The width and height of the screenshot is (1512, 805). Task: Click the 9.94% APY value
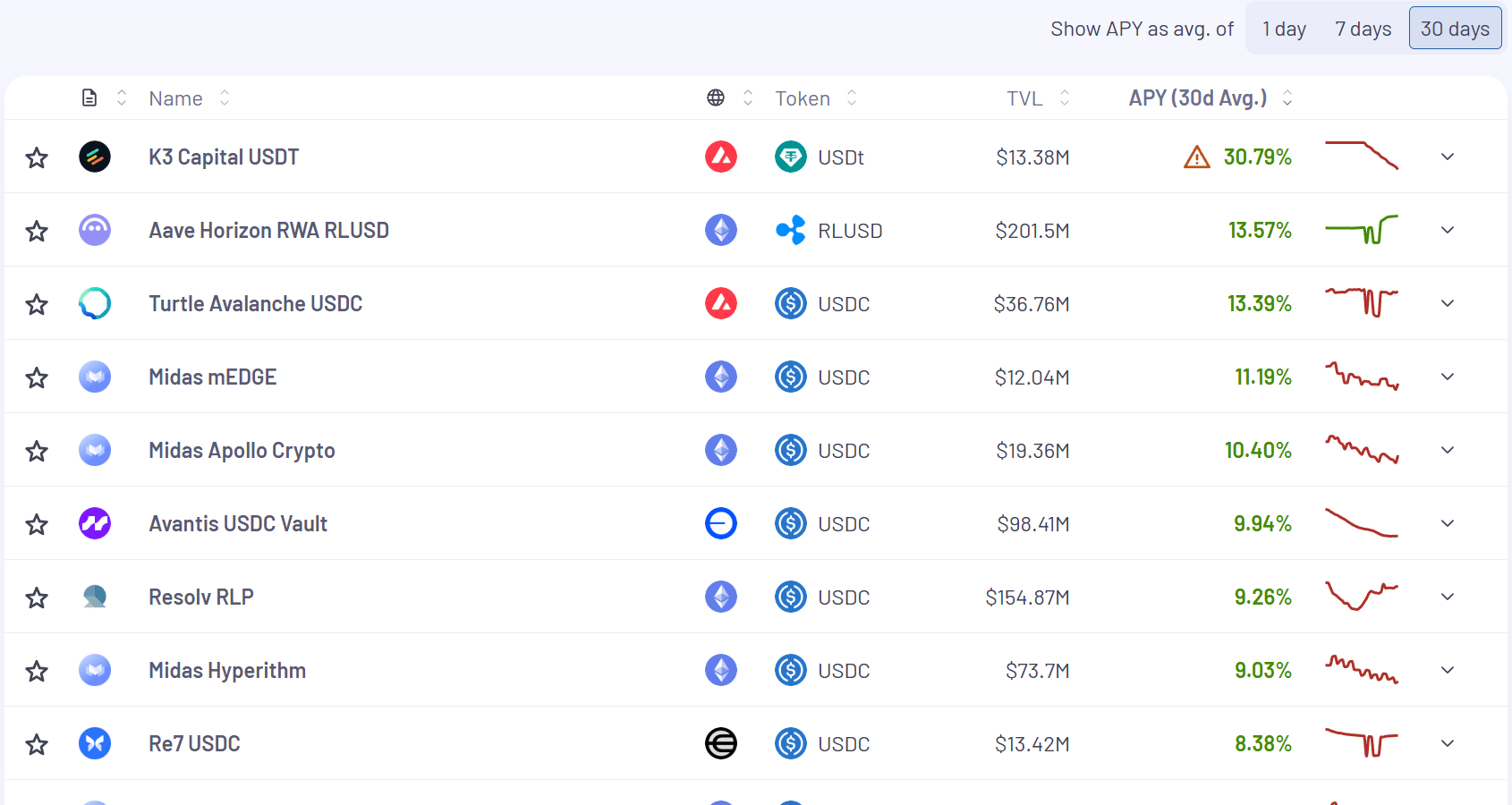pyautogui.click(x=1262, y=524)
